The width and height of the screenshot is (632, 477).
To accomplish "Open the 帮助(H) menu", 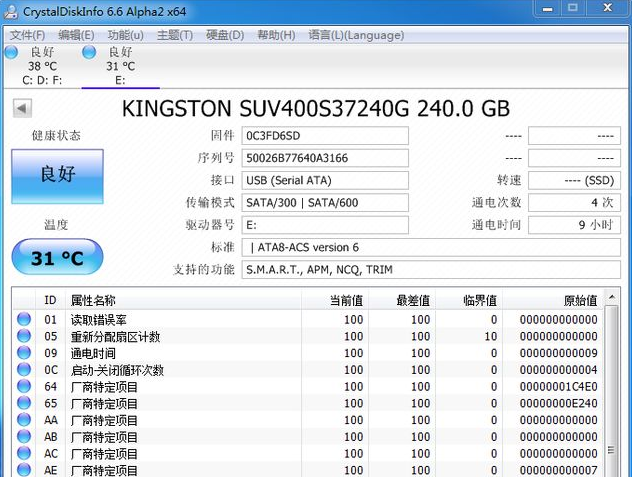I will coord(276,35).
